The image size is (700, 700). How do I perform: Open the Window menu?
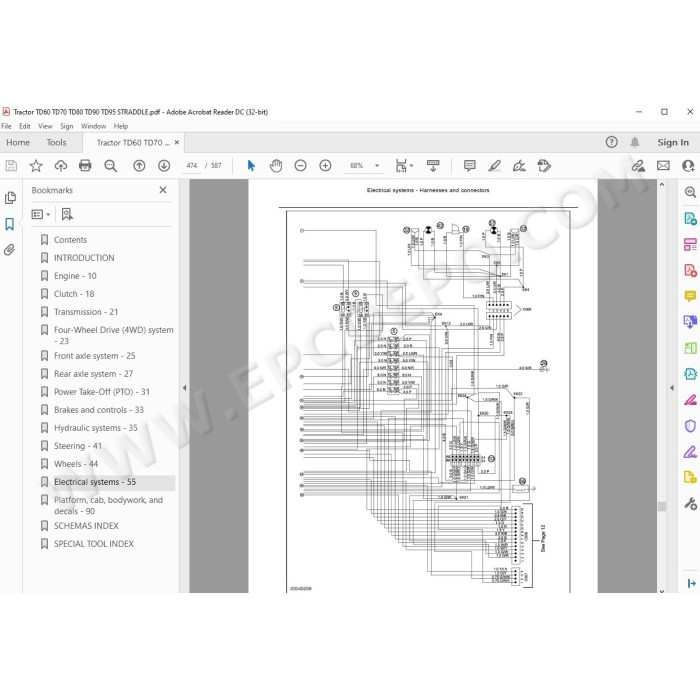93,126
